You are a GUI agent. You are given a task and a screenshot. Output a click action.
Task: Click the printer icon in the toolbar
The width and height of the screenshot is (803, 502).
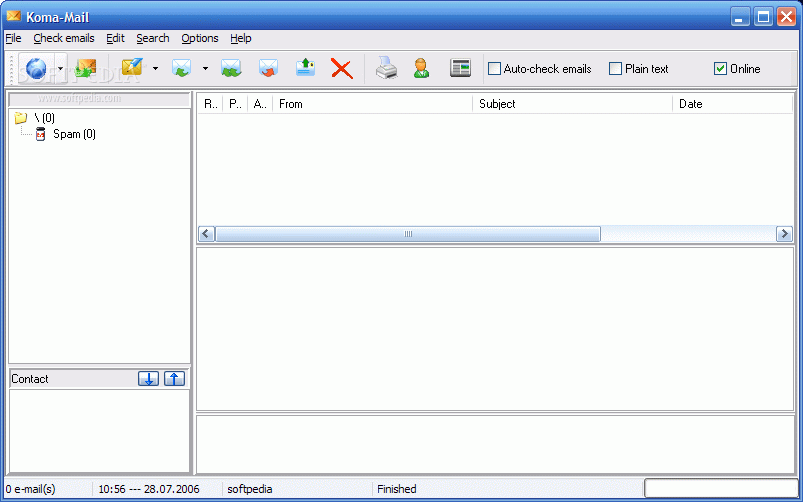click(387, 69)
